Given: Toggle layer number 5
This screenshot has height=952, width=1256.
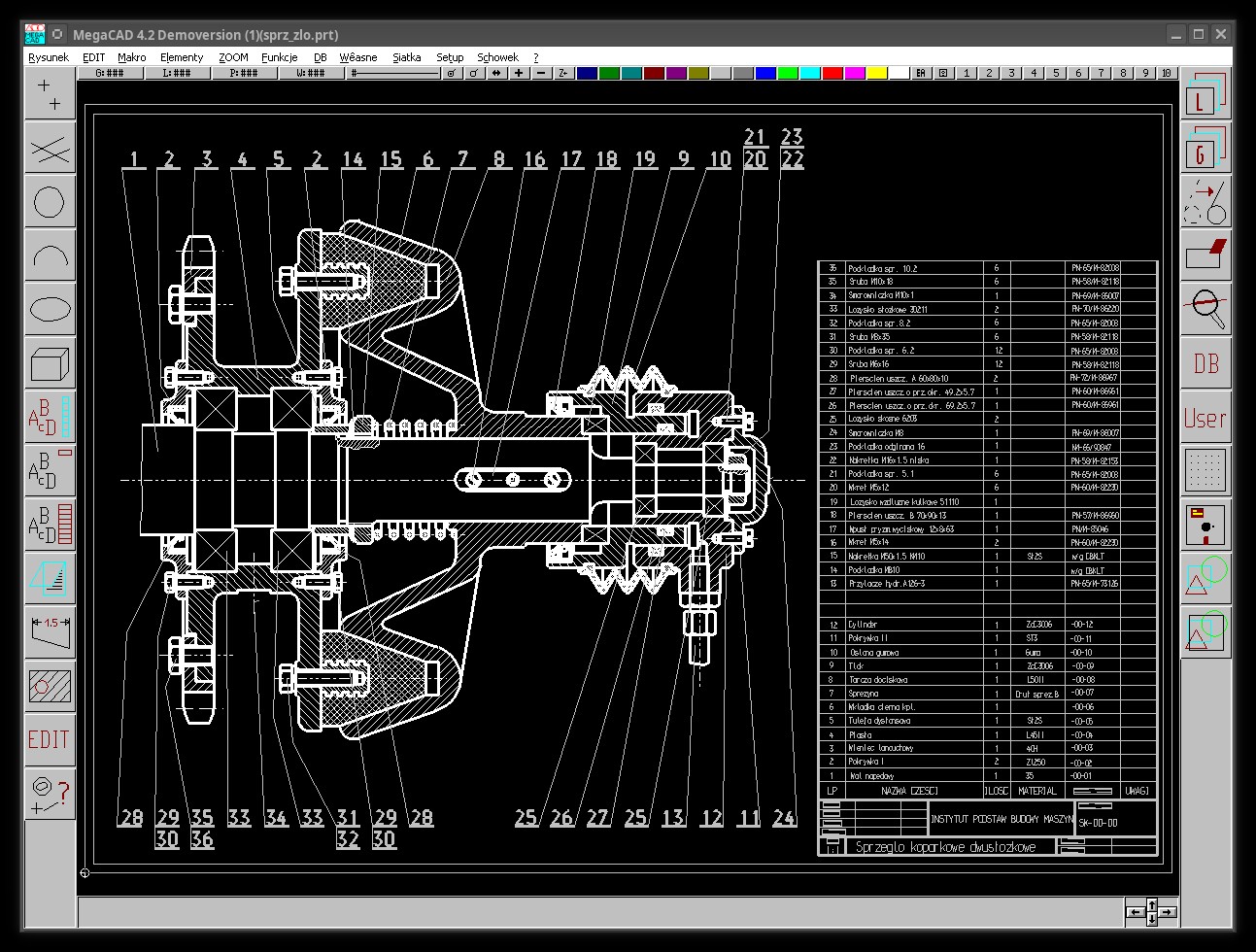Looking at the screenshot, I should pyautogui.click(x=1056, y=73).
